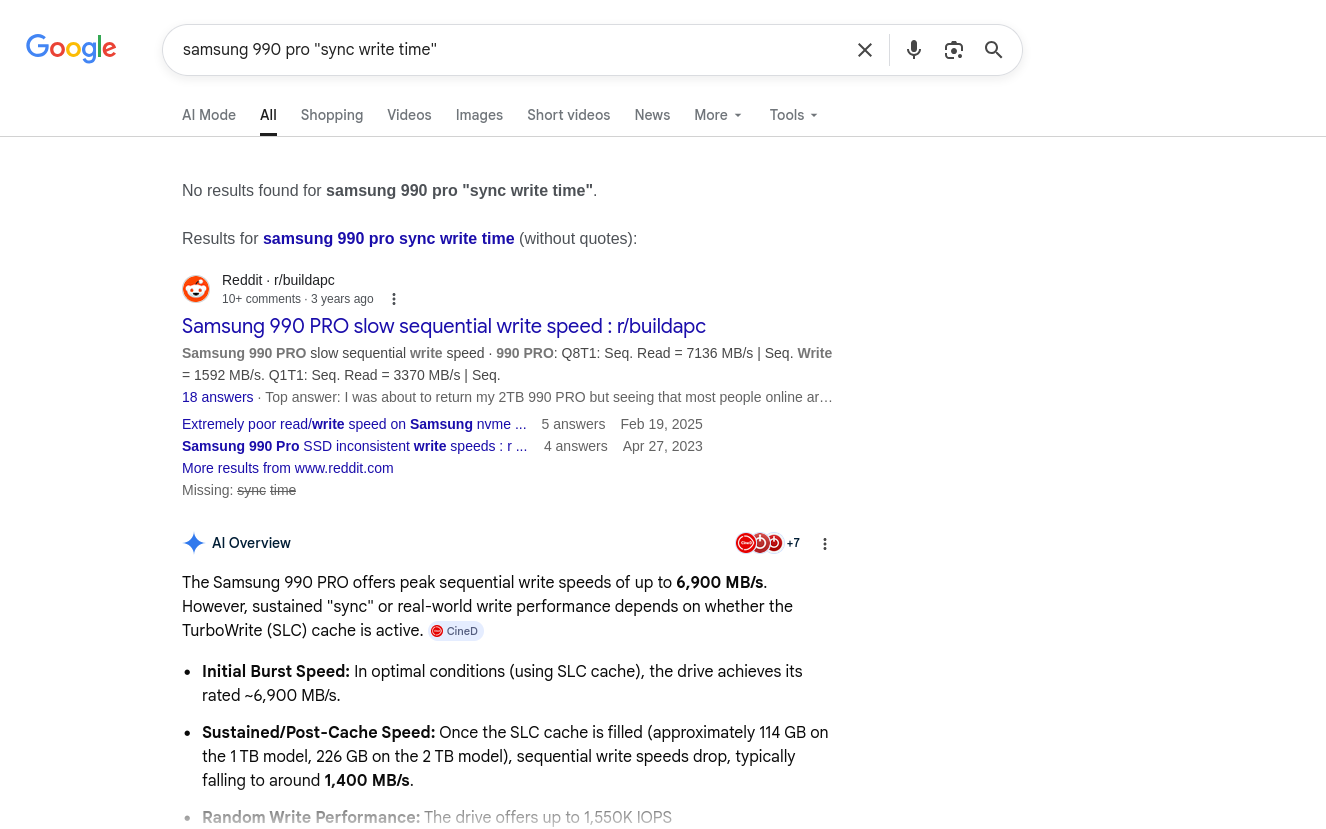Image resolution: width=1326 pixels, height=829 pixels.
Task: Open AI Overview three-dot options menu
Action: [x=825, y=544]
